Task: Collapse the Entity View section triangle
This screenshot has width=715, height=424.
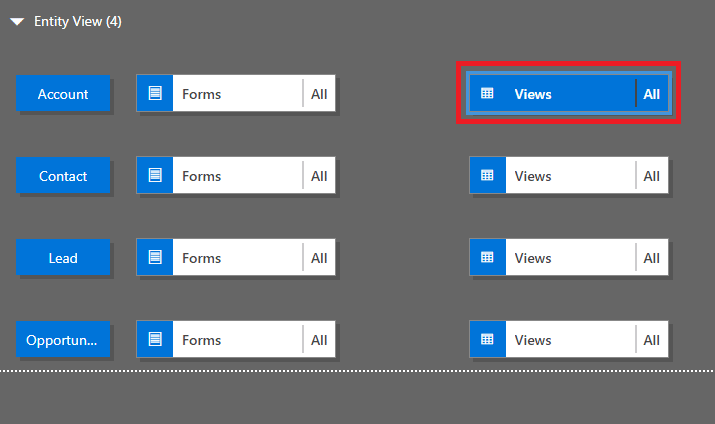Action: pos(17,21)
